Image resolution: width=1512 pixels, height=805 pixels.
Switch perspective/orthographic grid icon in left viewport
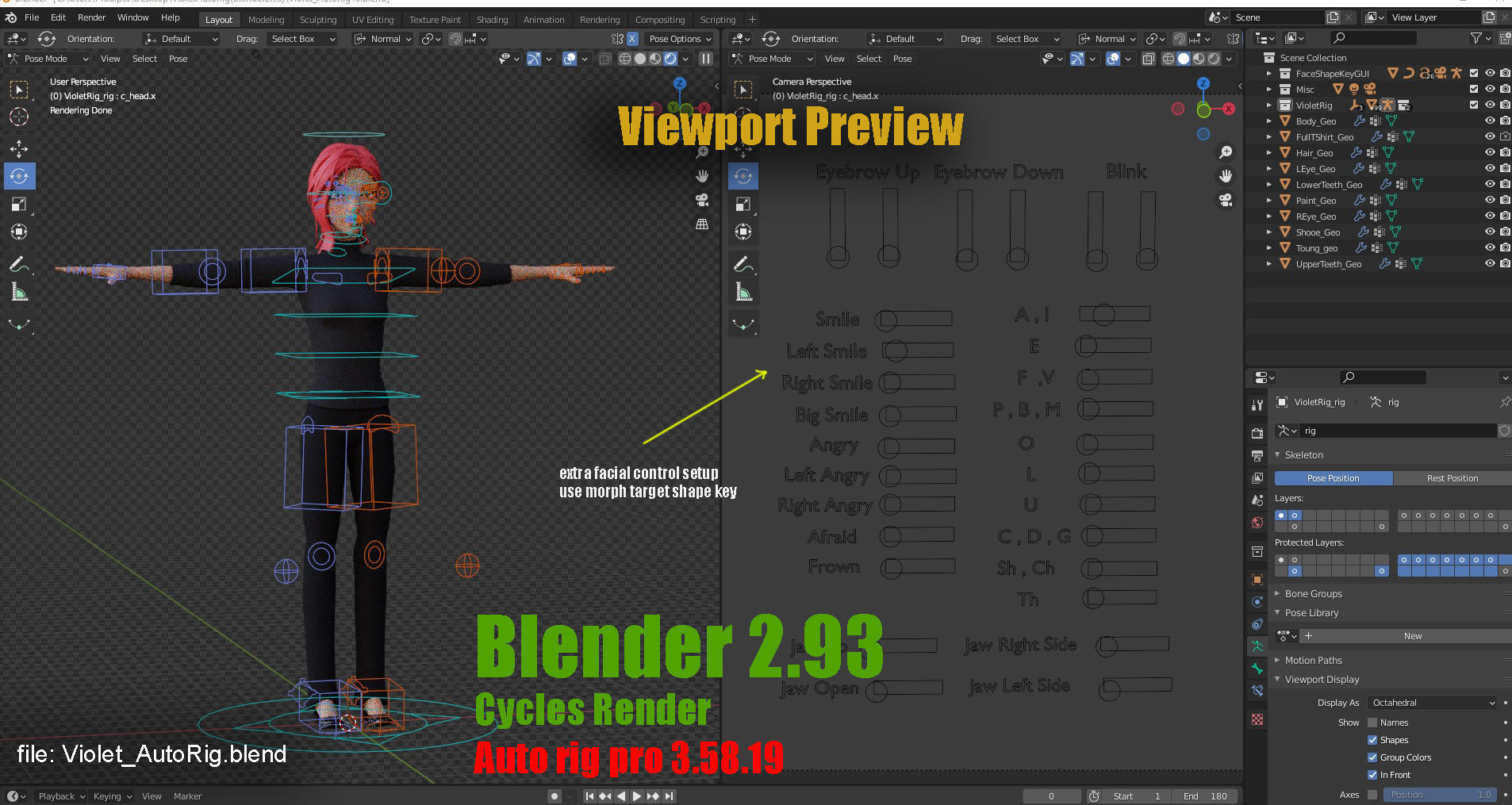(x=702, y=224)
